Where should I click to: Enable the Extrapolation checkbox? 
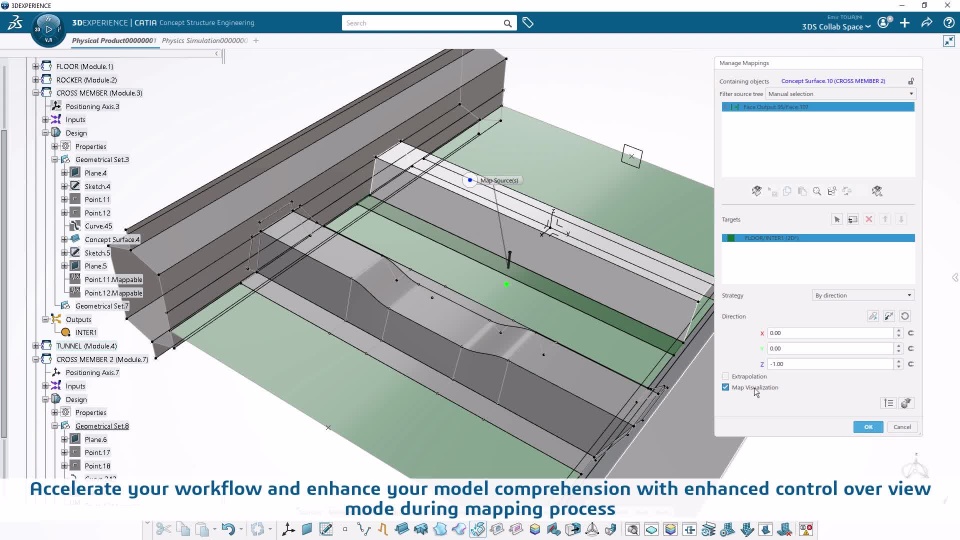click(726, 377)
